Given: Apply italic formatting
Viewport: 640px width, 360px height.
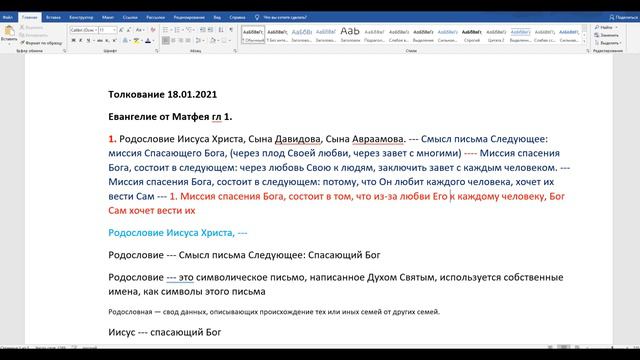Looking at the screenshot, I should tap(81, 40).
